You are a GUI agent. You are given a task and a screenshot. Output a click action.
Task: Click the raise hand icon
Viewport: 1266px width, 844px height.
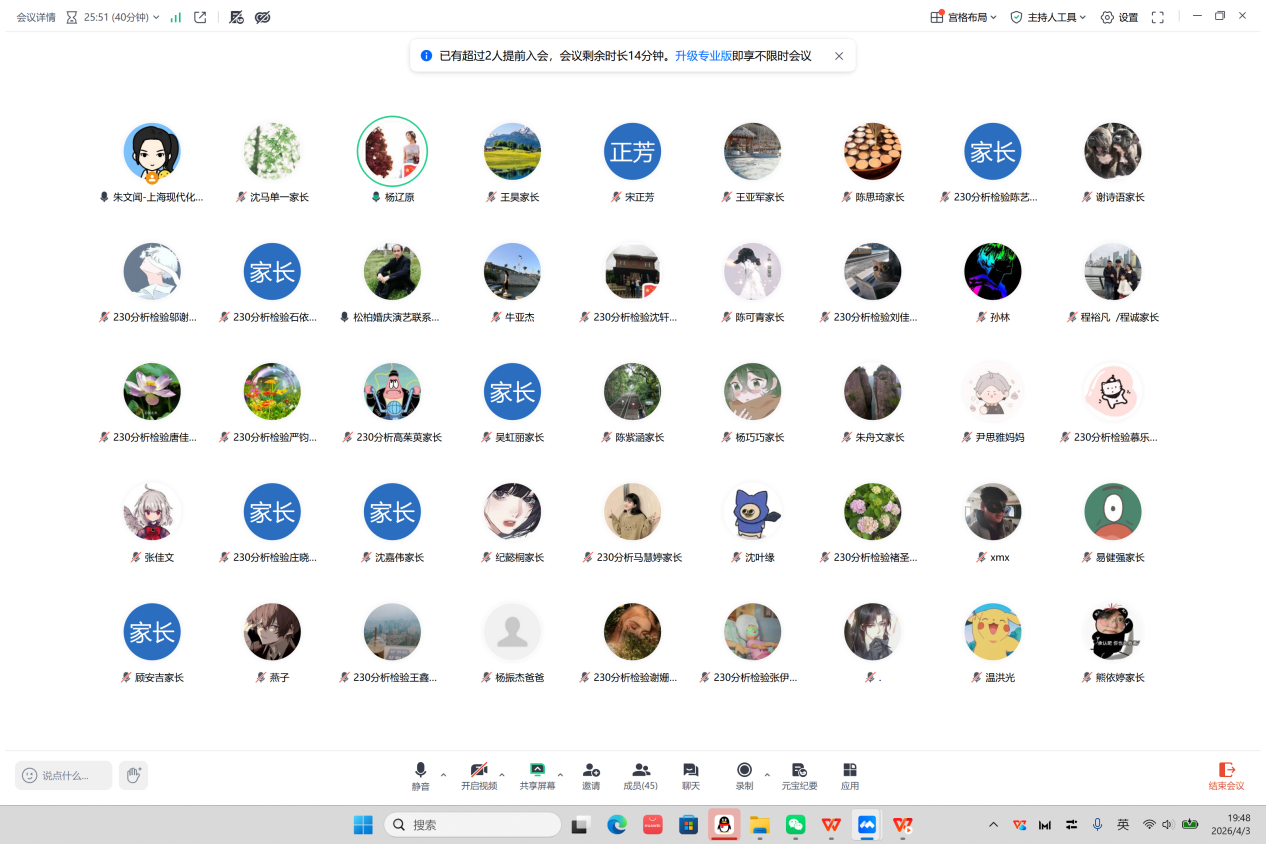tap(133, 775)
